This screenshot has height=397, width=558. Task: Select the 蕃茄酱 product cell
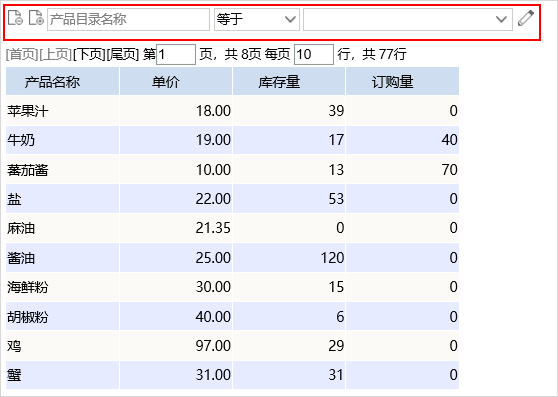[62, 169]
